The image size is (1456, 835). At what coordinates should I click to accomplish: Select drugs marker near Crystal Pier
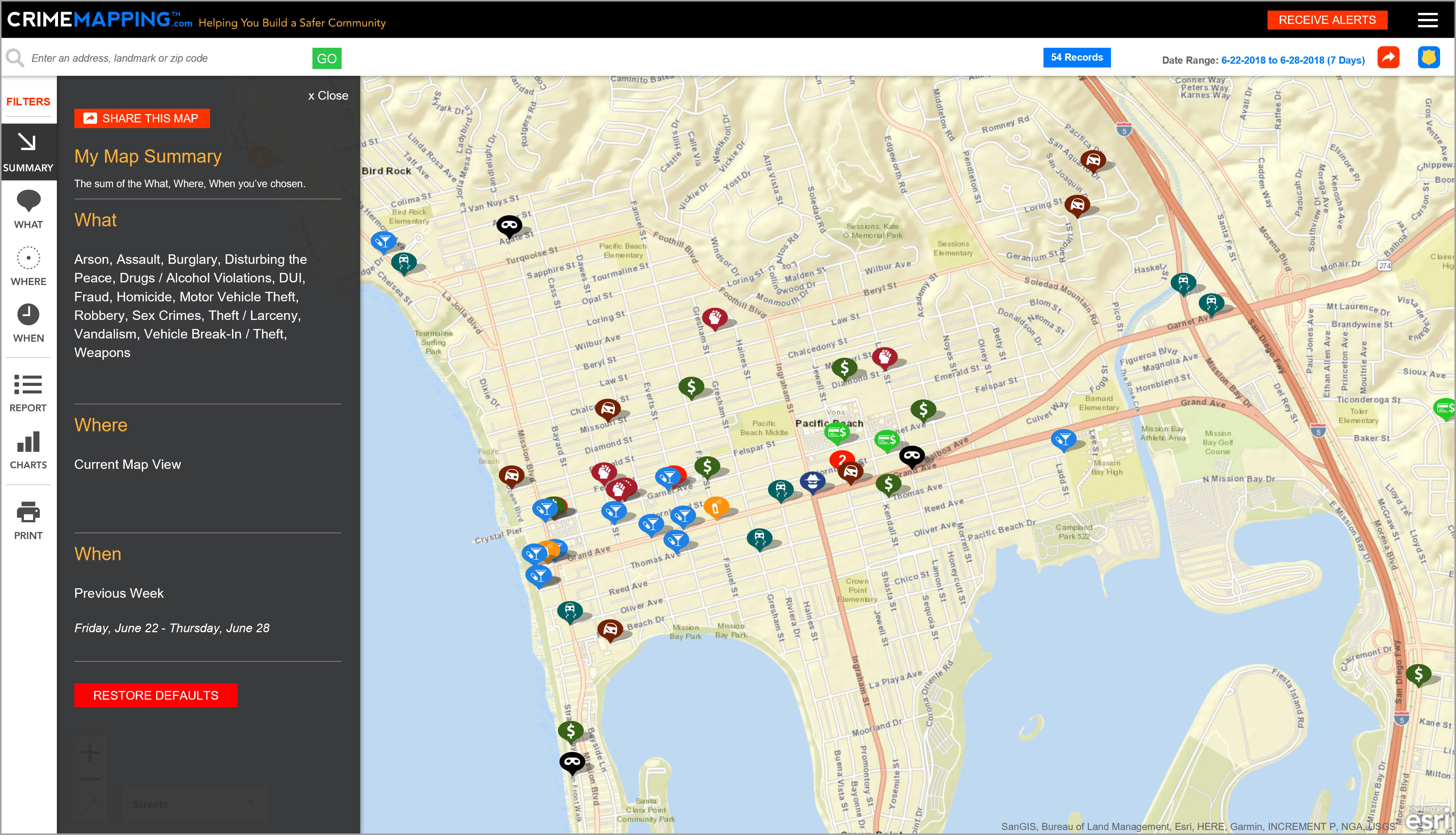coord(534,553)
